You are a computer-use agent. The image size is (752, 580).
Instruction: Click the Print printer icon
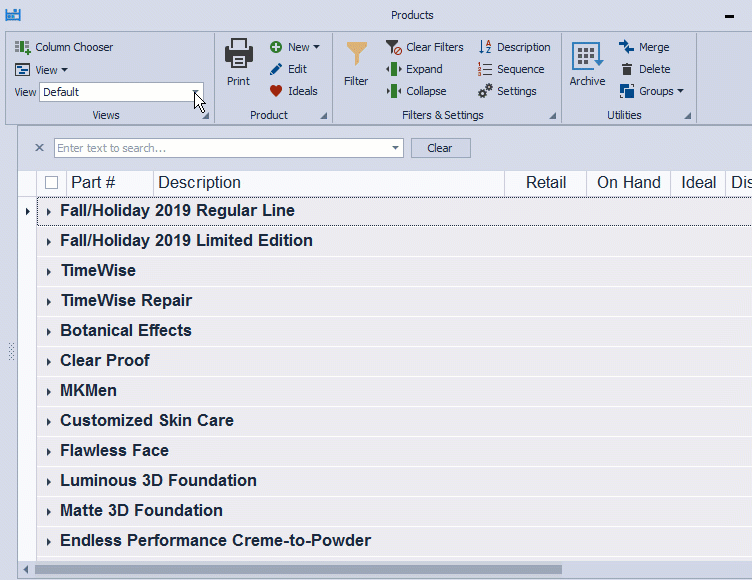point(238,53)
